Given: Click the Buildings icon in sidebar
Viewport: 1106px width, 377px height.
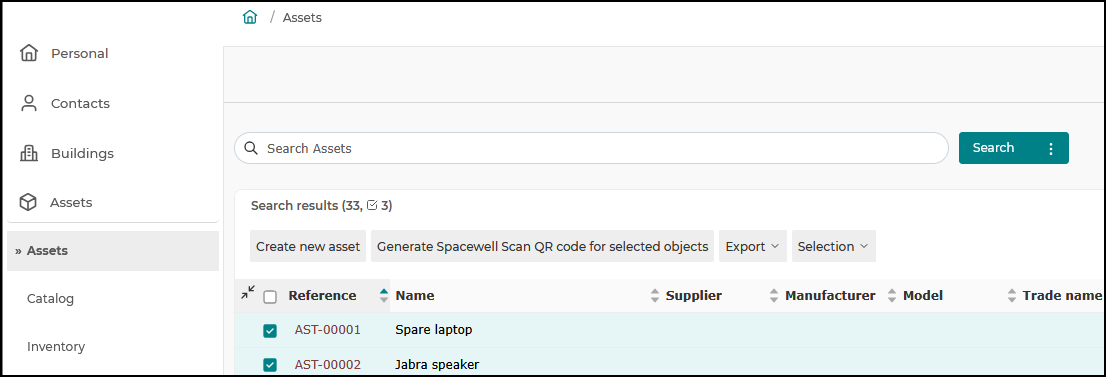Looking at the screenshot, I should [28, 153].
